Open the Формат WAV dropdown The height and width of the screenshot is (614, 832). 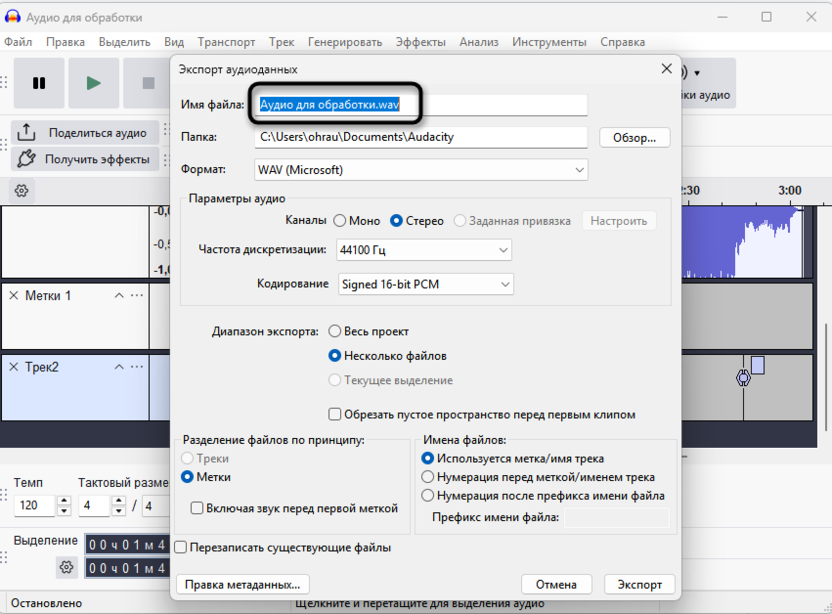pos(421,170)
